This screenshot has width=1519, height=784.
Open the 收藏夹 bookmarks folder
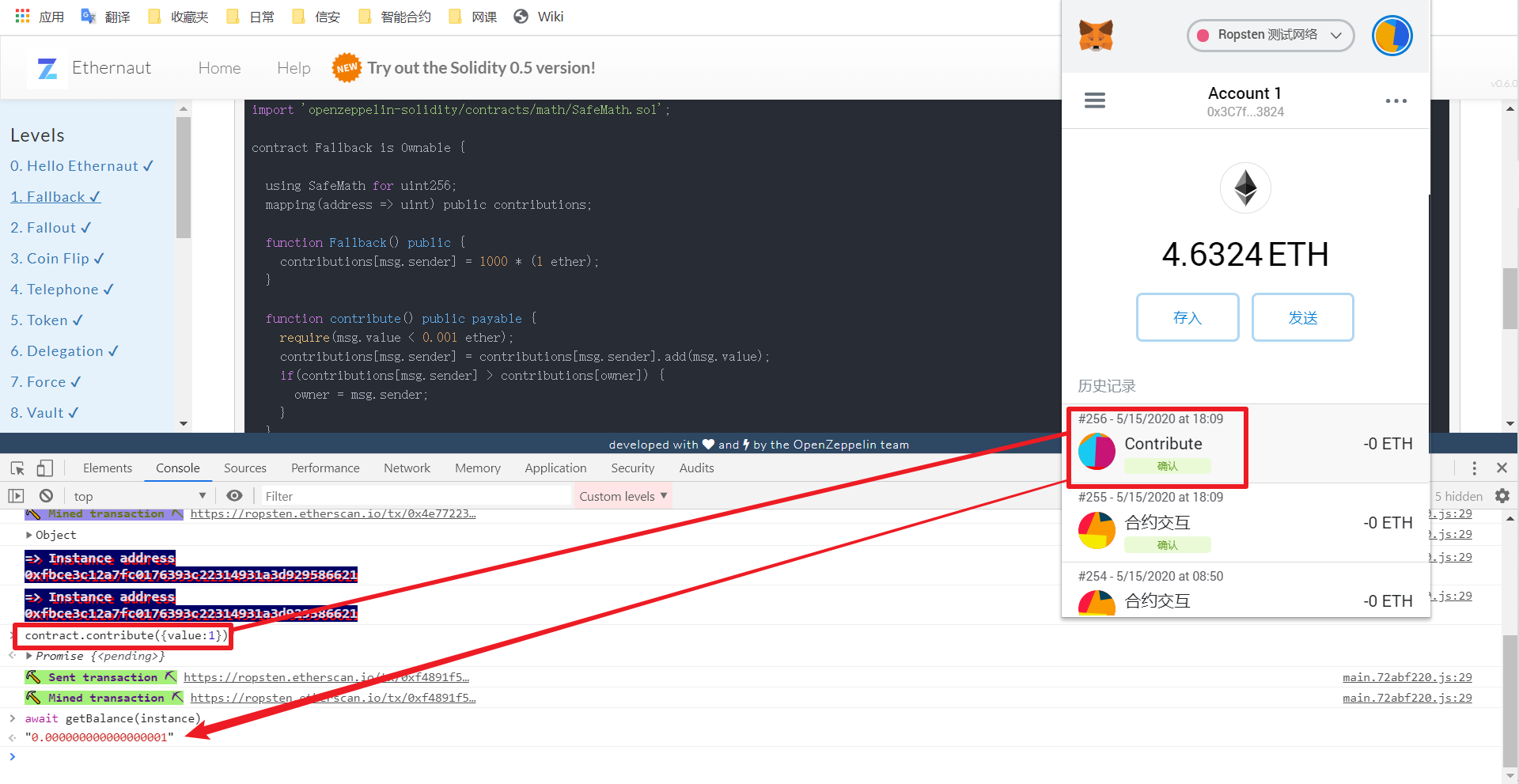[179, 17]
